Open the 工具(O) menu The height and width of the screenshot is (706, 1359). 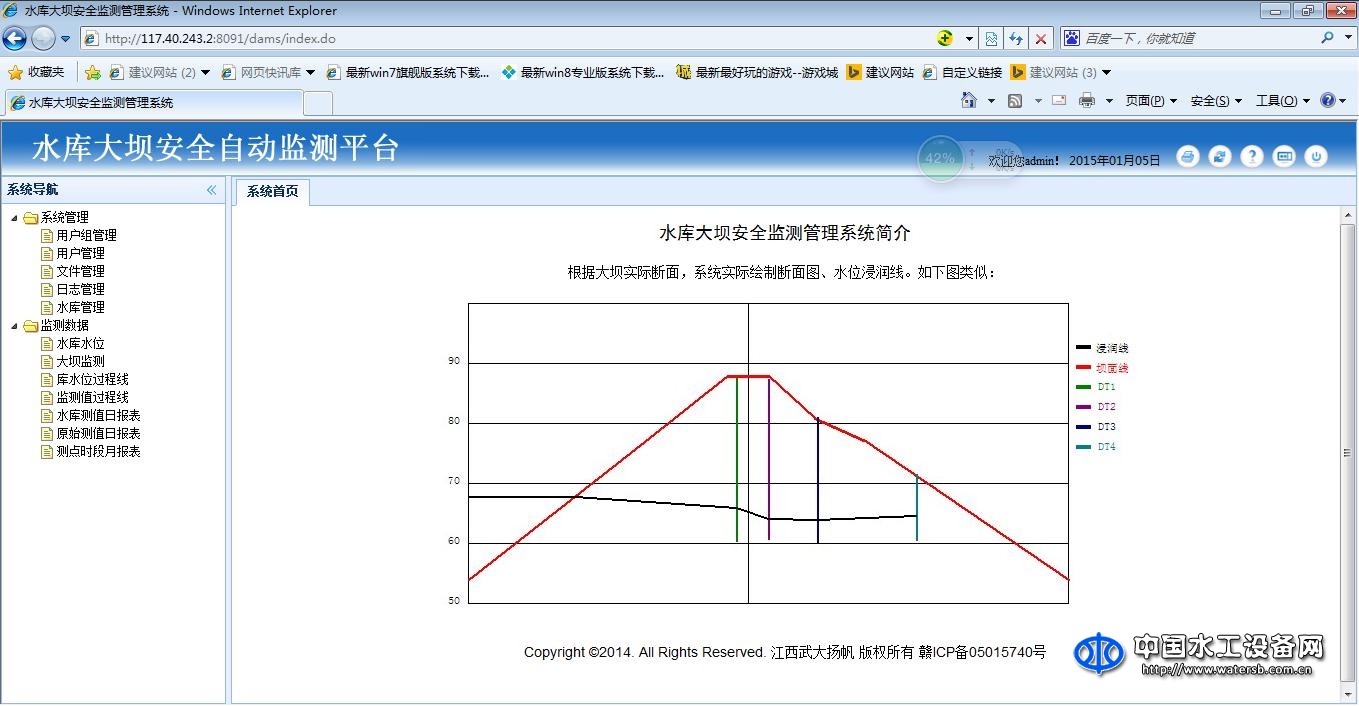pyautogui.click(x=1282, y=101)
